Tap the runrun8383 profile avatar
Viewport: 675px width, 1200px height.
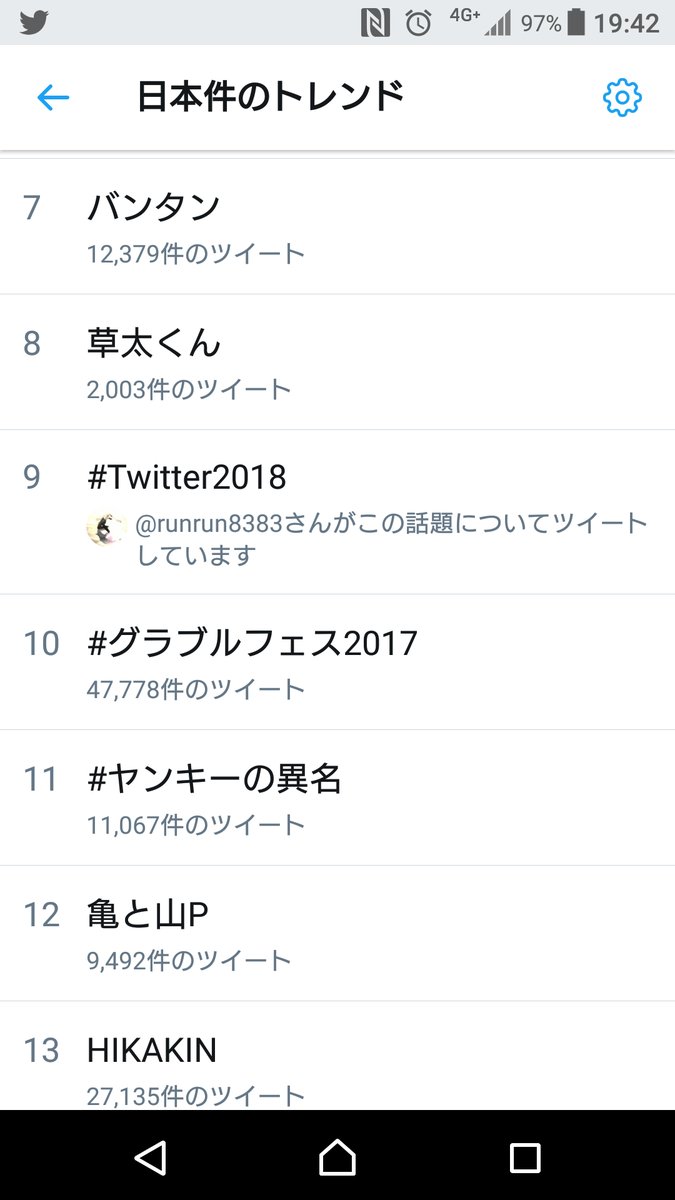(x=106, y=528)
